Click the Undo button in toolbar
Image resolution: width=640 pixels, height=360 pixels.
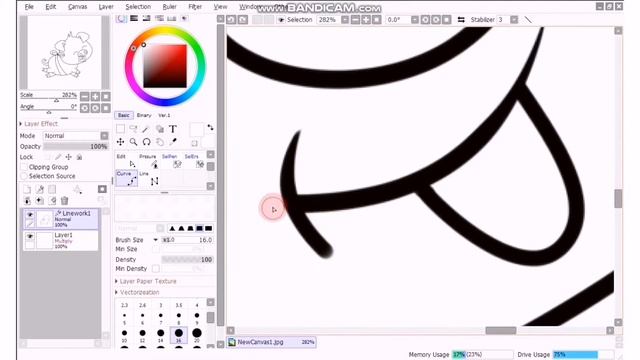pos(231,20)
